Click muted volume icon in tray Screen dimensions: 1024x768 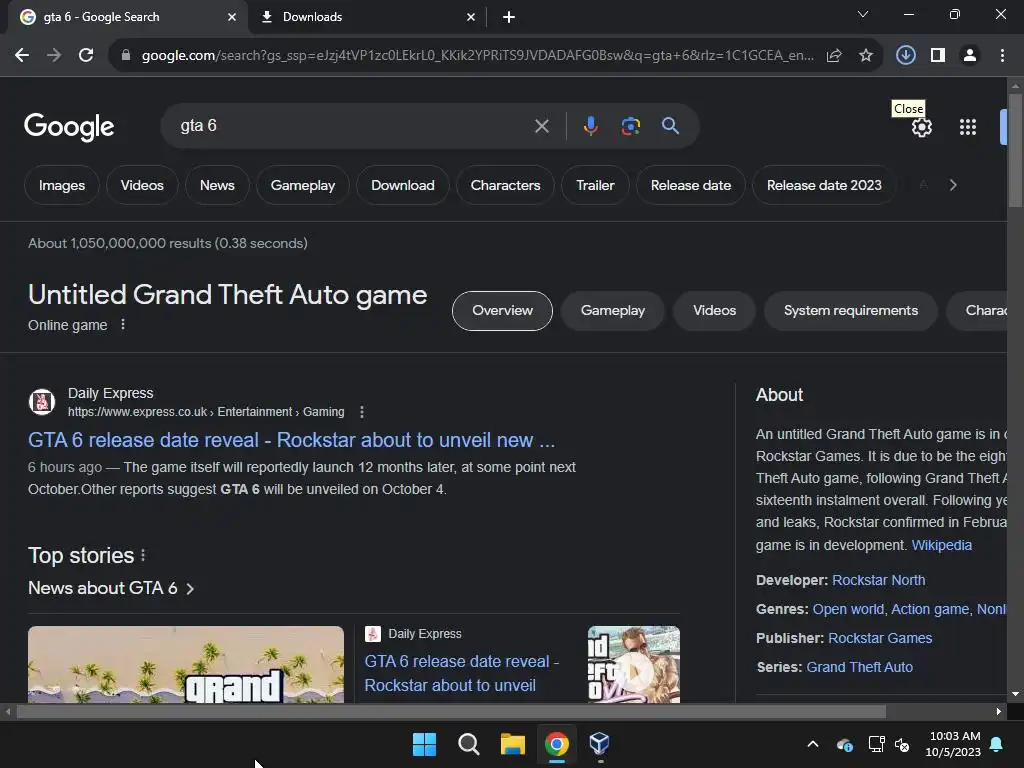pyautogui.click(x=902, y=744)
